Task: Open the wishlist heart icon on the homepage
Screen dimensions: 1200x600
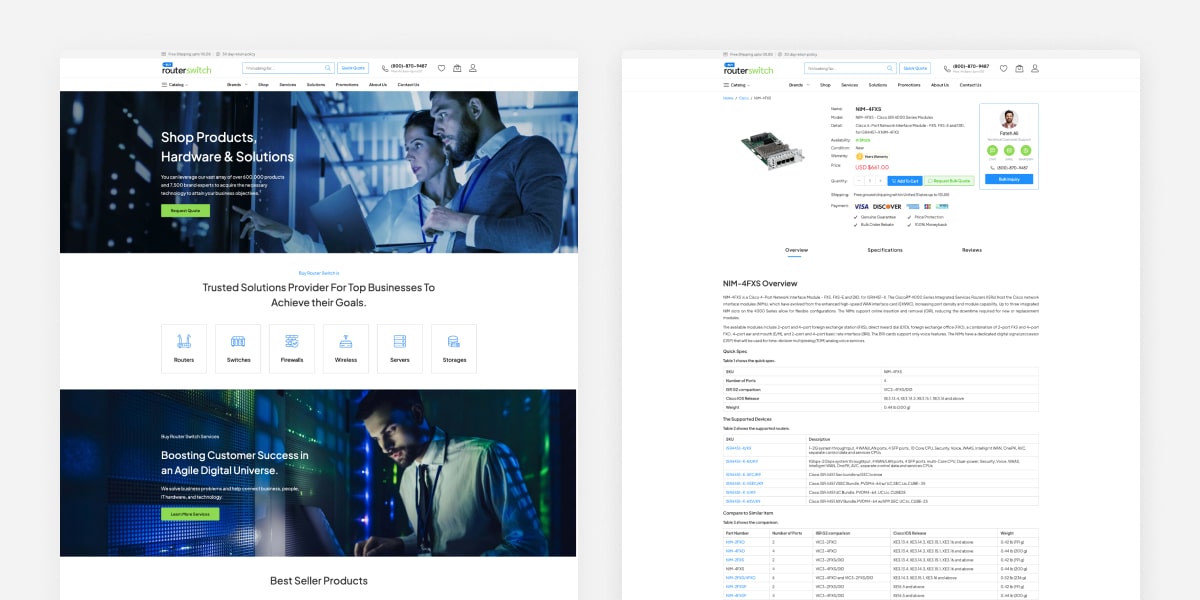Action: point(441,68)
